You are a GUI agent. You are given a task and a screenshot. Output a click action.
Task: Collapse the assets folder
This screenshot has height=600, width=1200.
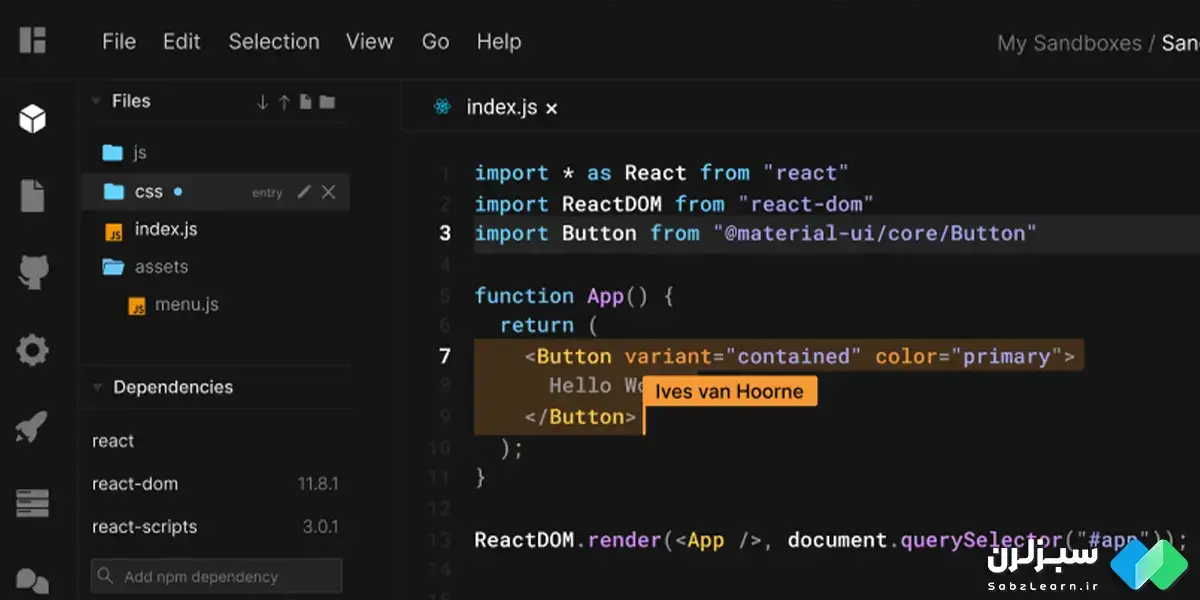(x=113, y=267)
